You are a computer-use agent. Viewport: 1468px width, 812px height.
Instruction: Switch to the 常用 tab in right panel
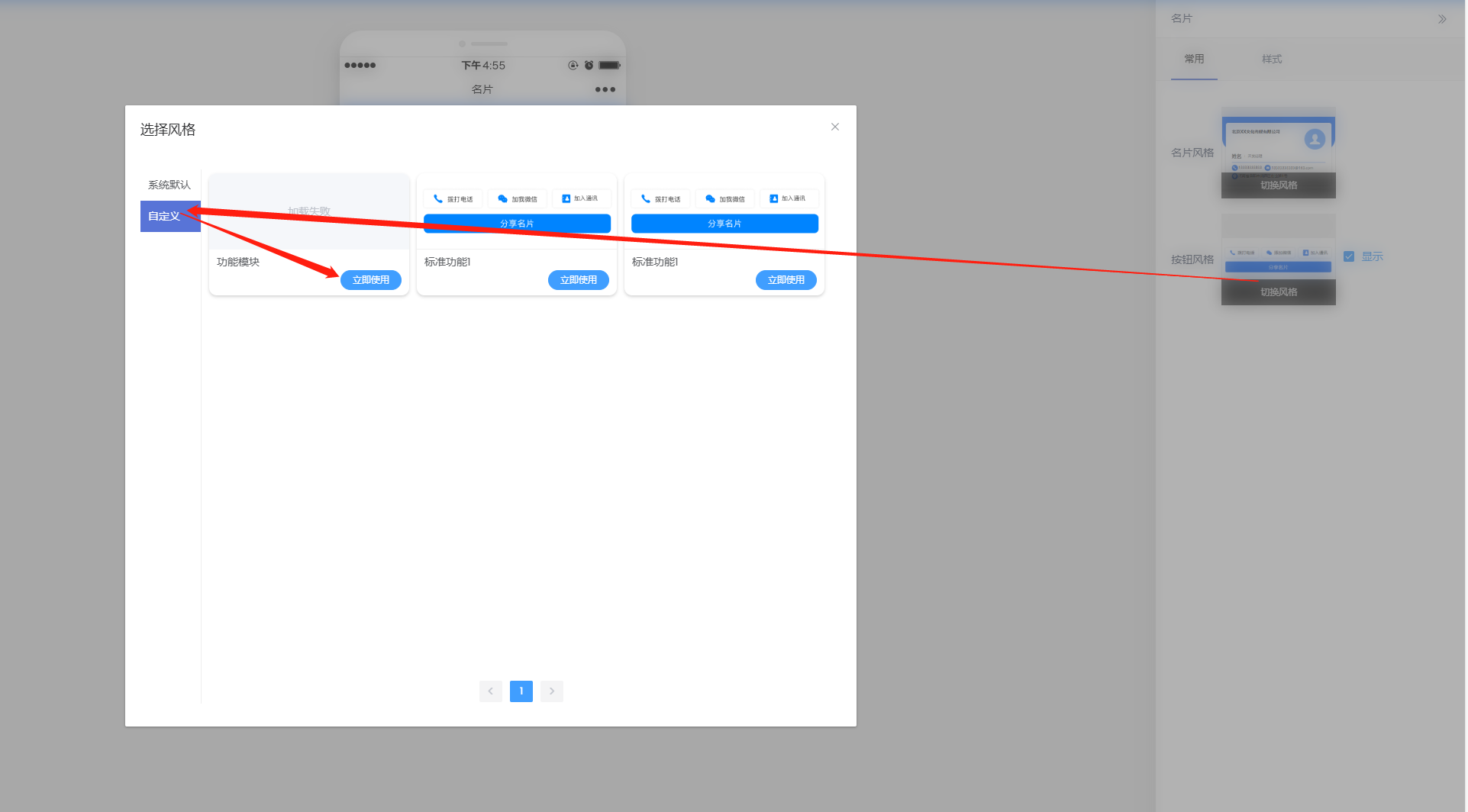pos(1194,59)
